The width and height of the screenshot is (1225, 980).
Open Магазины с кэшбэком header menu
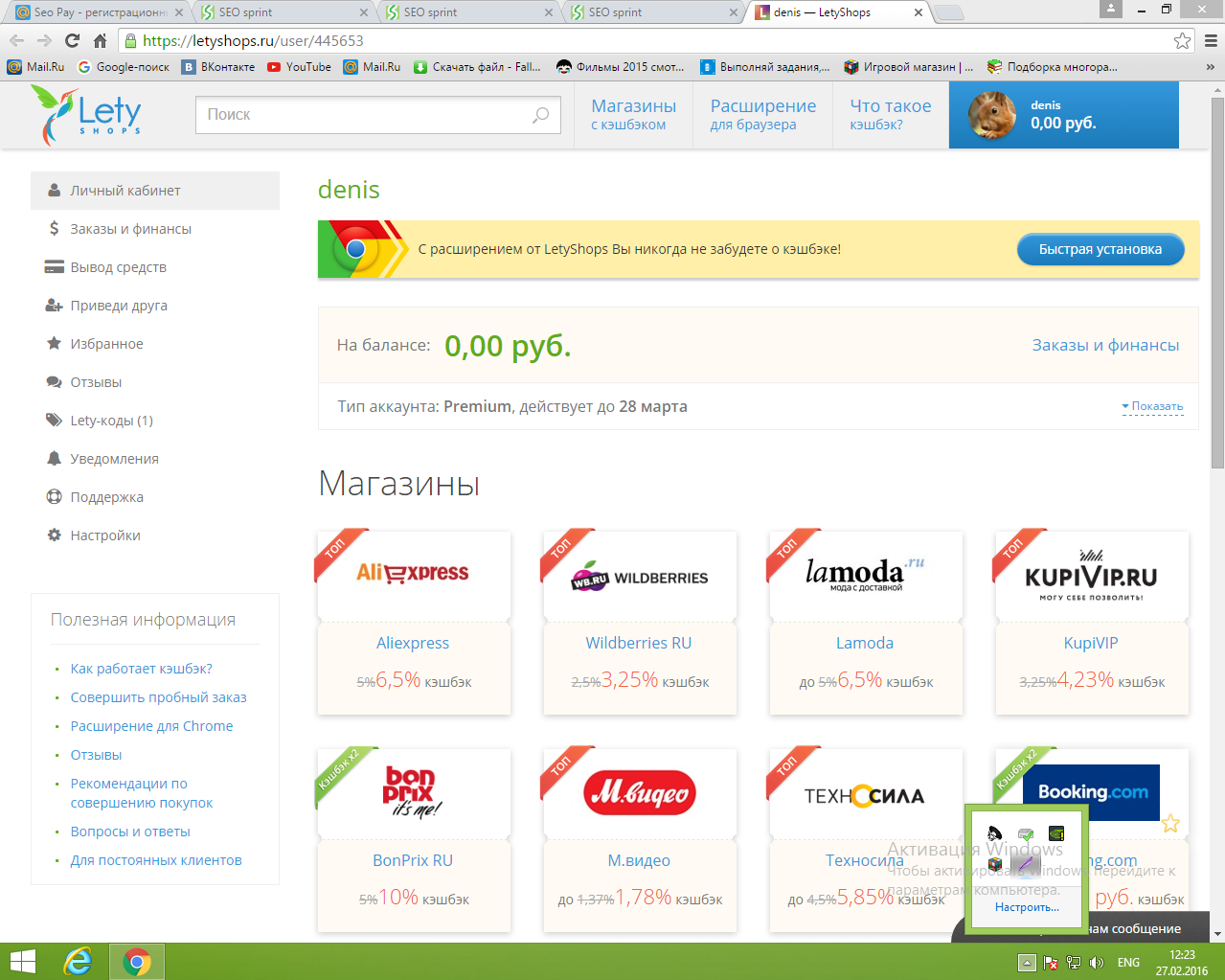click(x=633, y=114)
